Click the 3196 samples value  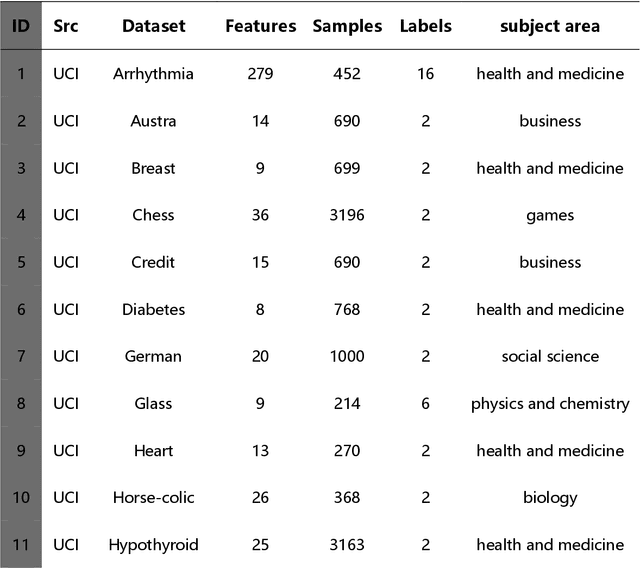(347, 215)
